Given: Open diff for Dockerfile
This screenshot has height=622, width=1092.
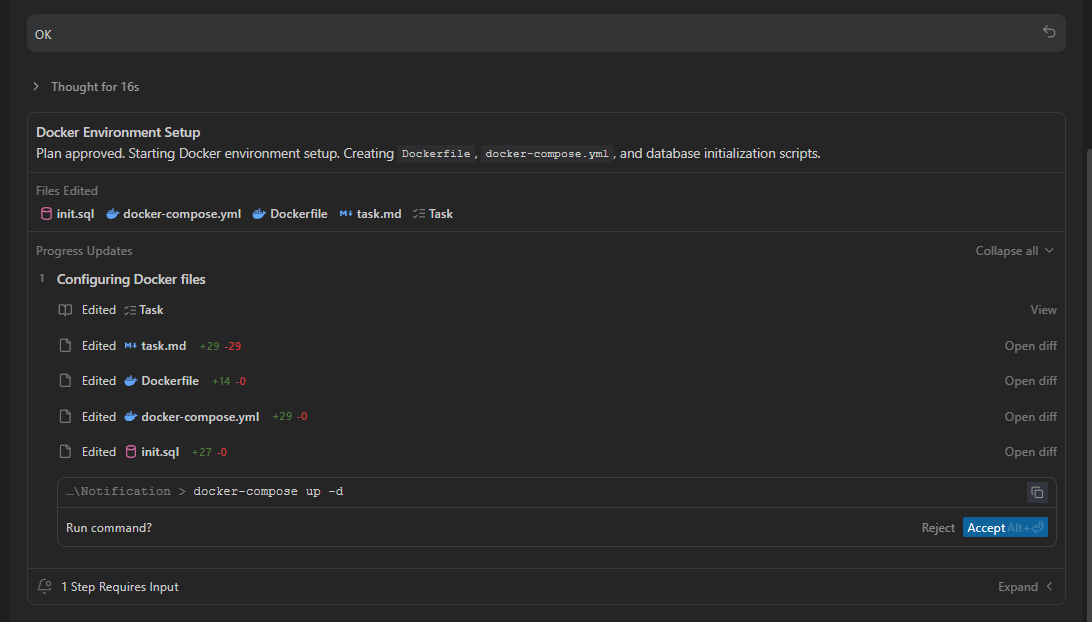Looking at the screenshot, I should click(1030, 381).
